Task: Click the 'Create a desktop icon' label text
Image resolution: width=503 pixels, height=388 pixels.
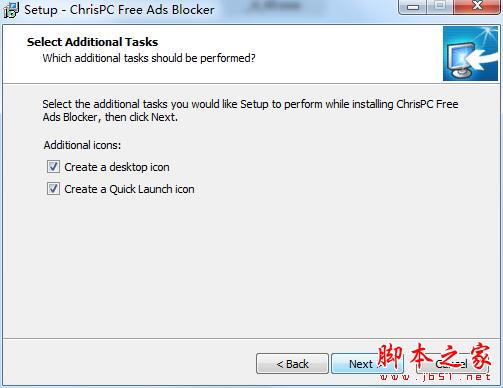Action: tap(117, 167)
